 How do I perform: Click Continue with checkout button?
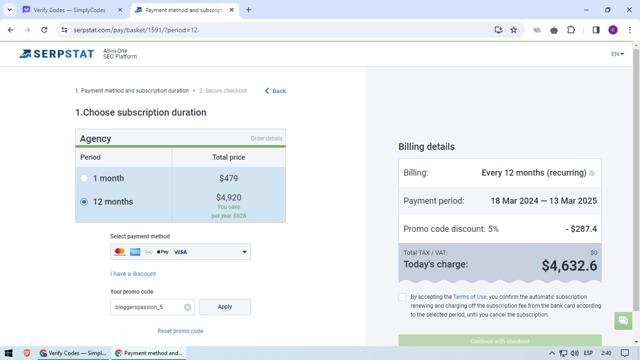point(500,341)
